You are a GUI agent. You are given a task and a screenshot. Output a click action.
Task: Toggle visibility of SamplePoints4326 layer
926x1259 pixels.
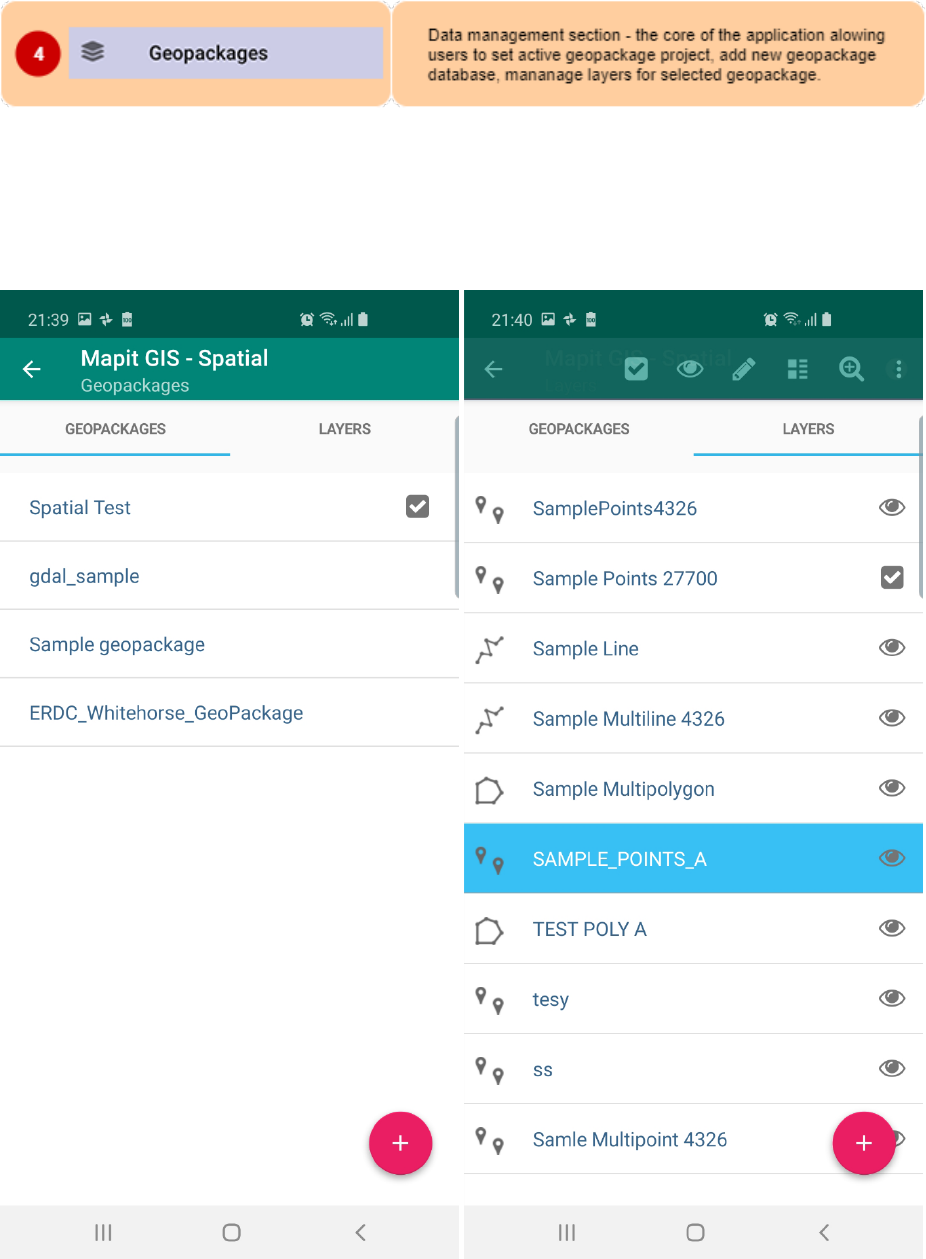click(x=892, y=508)
